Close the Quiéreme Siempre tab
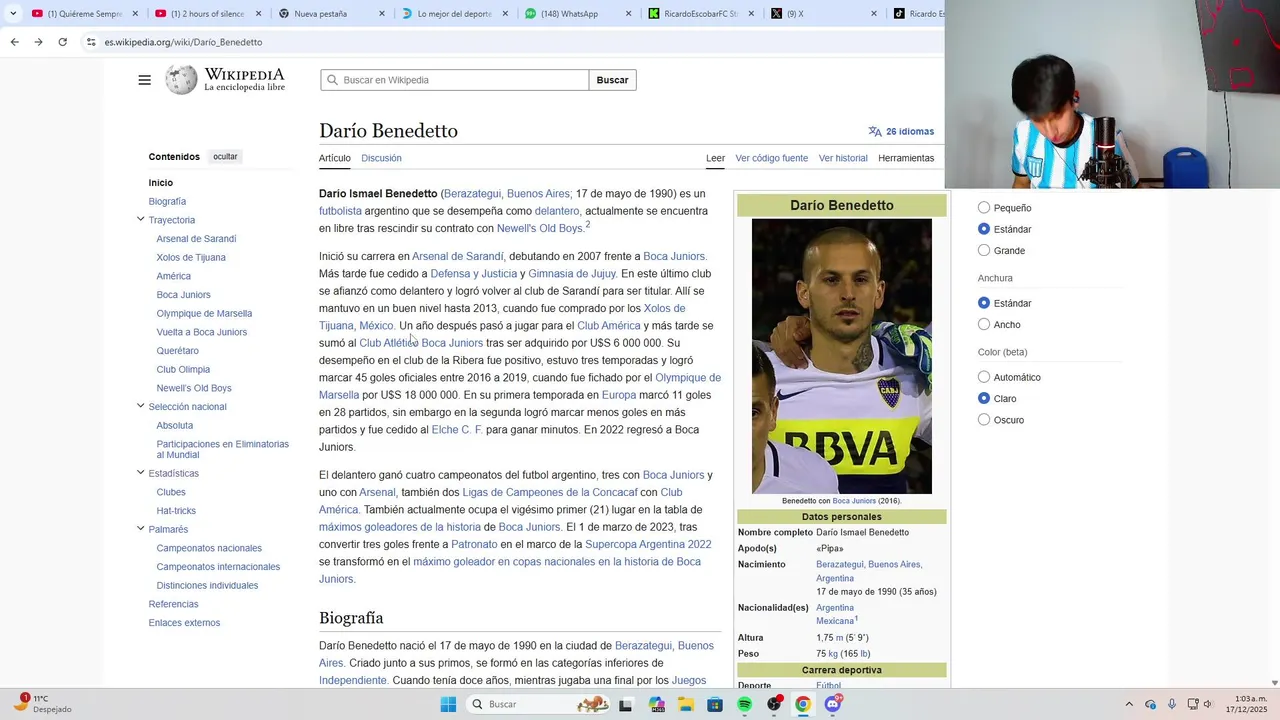Viewport: 1280px width, 720px height. tap(134, 14)
